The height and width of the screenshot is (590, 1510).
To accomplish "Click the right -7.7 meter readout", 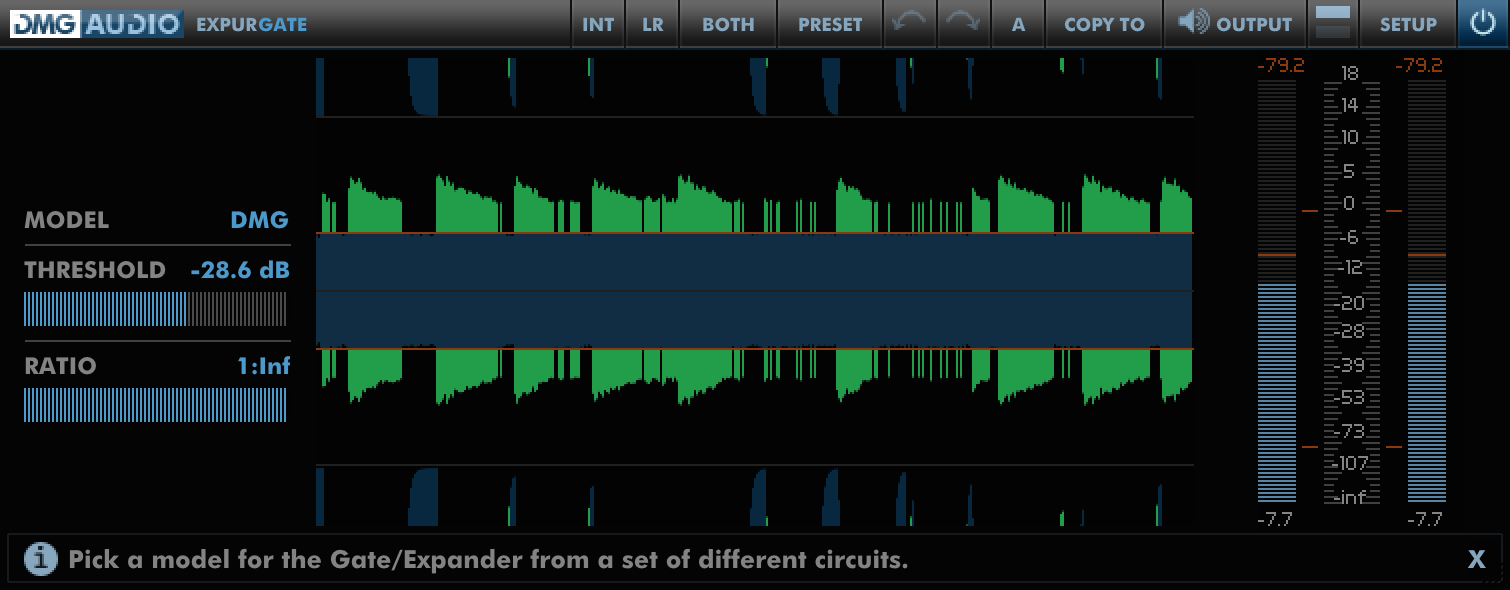I will click(x=1425, y=519).
